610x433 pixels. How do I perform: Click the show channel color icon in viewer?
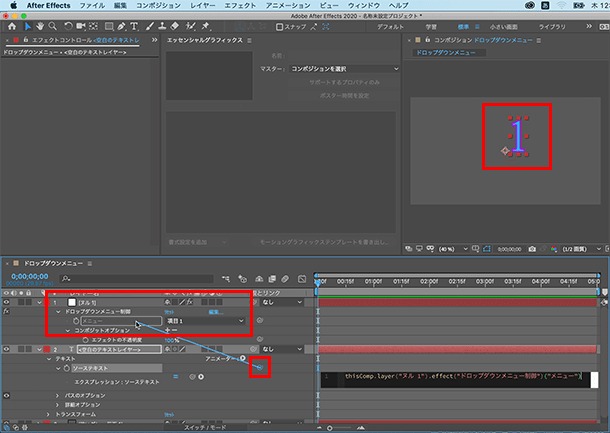554,249
